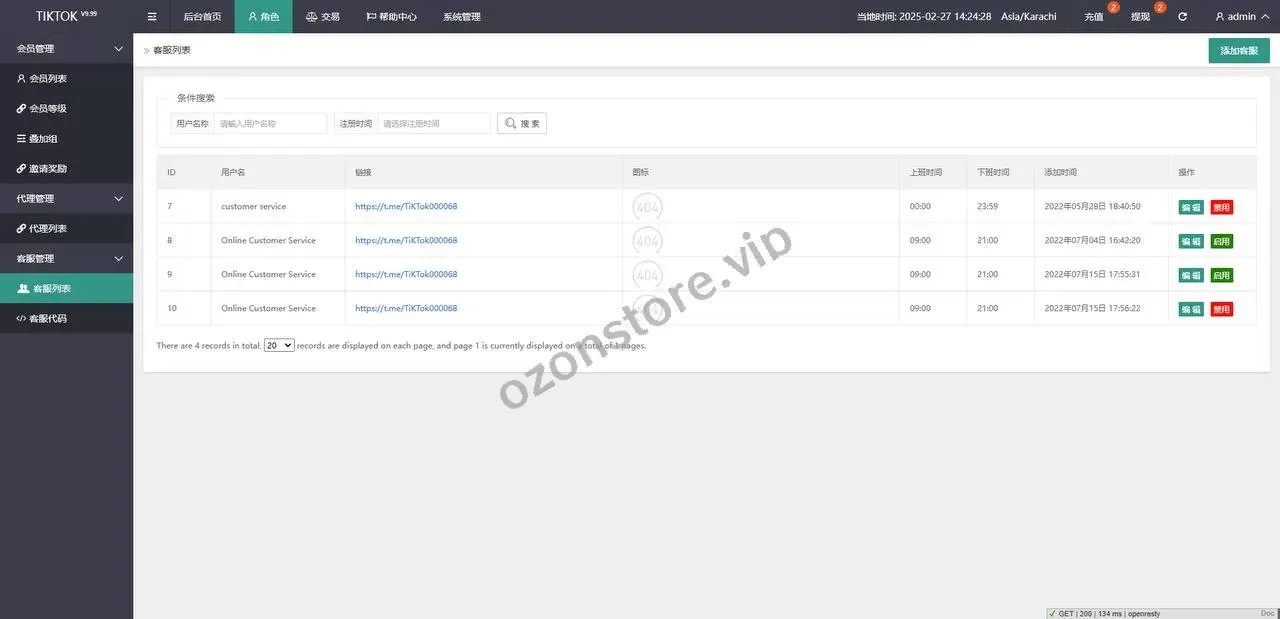Click the 搜索 search button
1280x619 pixels.
522,123
